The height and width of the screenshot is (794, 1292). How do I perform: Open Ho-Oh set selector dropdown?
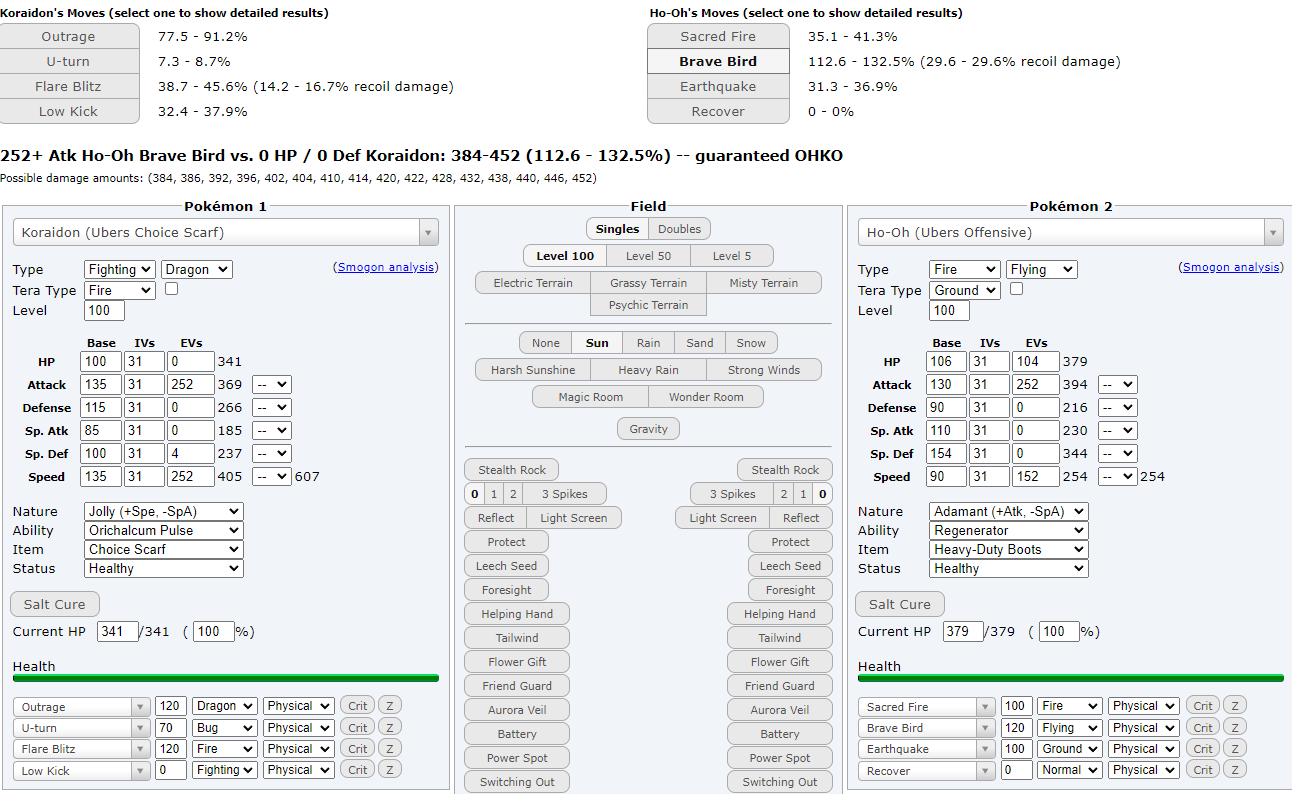coord(1071,232)
